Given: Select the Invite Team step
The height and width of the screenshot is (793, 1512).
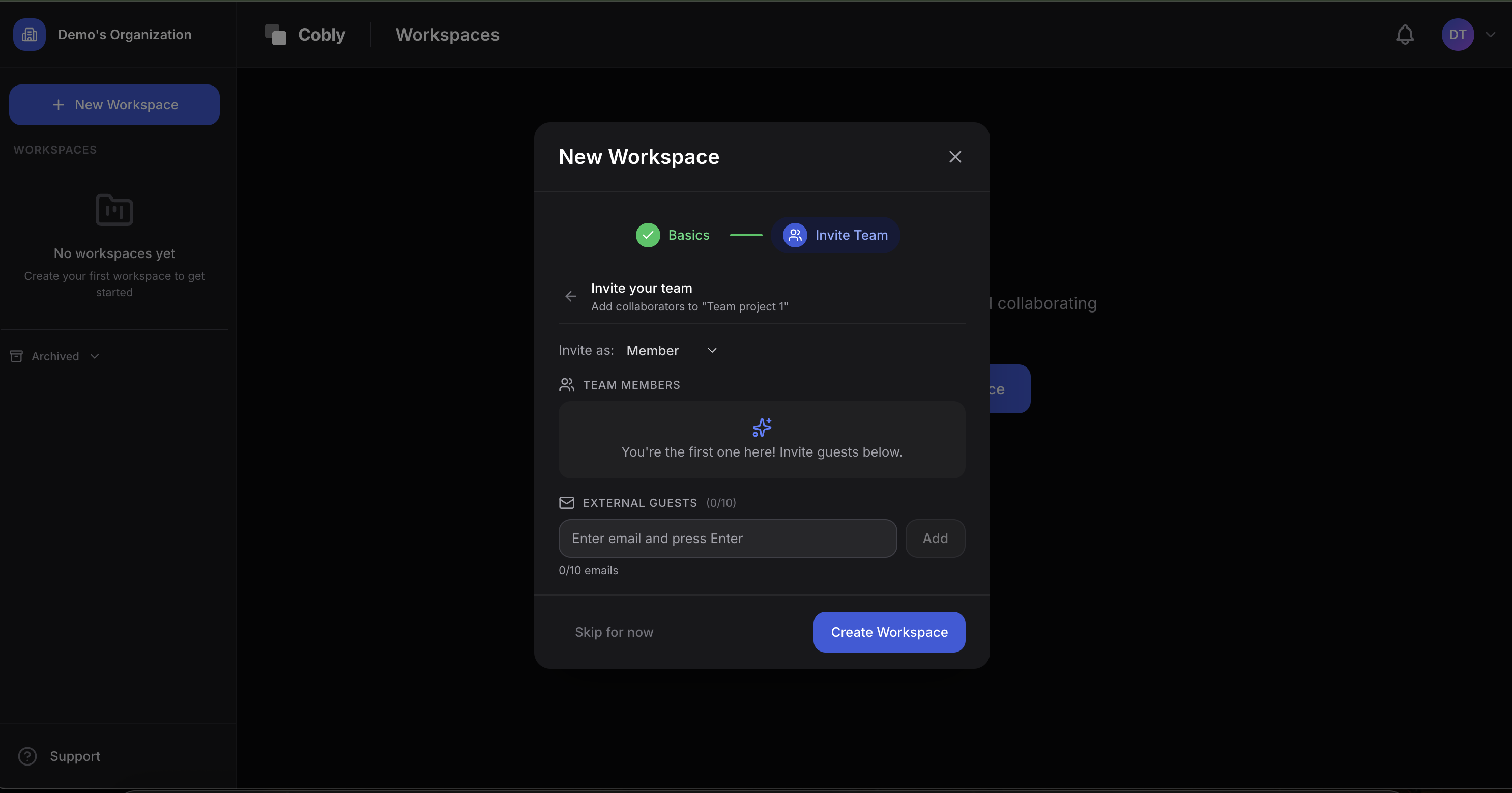Looking at the screenshot, I should point(835,235).
